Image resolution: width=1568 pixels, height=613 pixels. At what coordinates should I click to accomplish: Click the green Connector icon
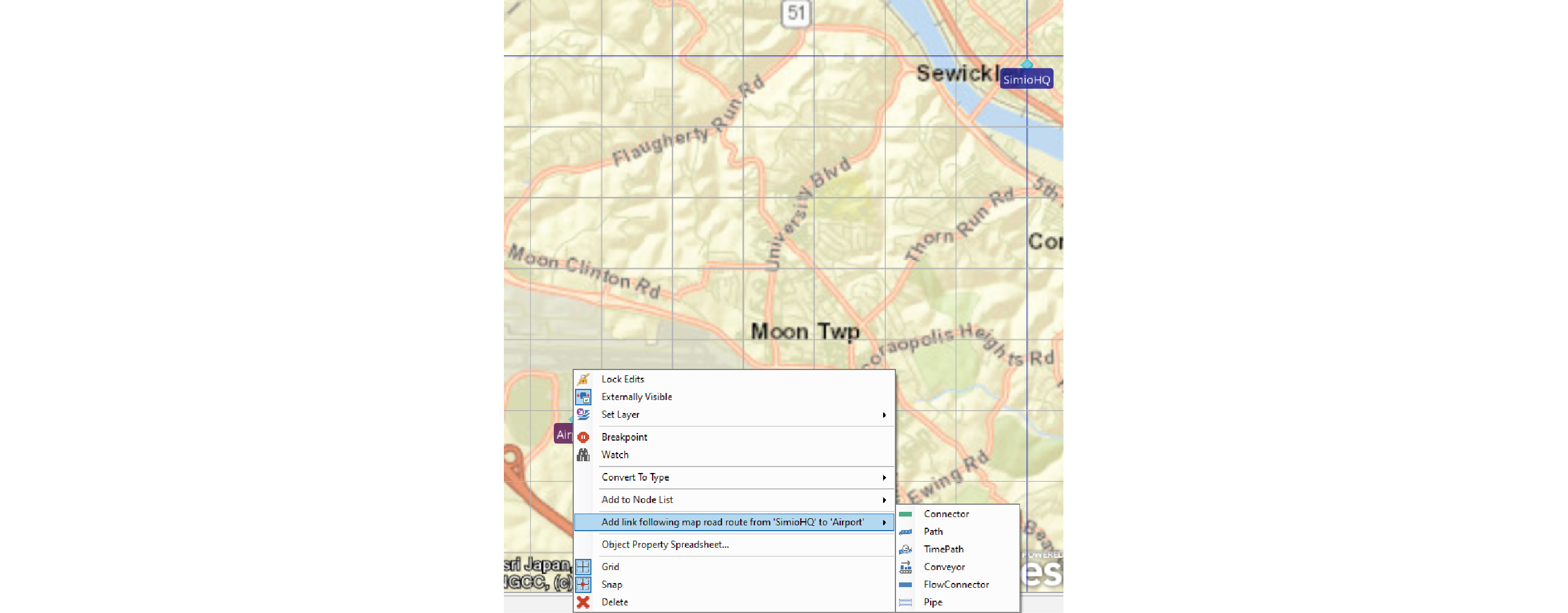click(x=905, y=514)
